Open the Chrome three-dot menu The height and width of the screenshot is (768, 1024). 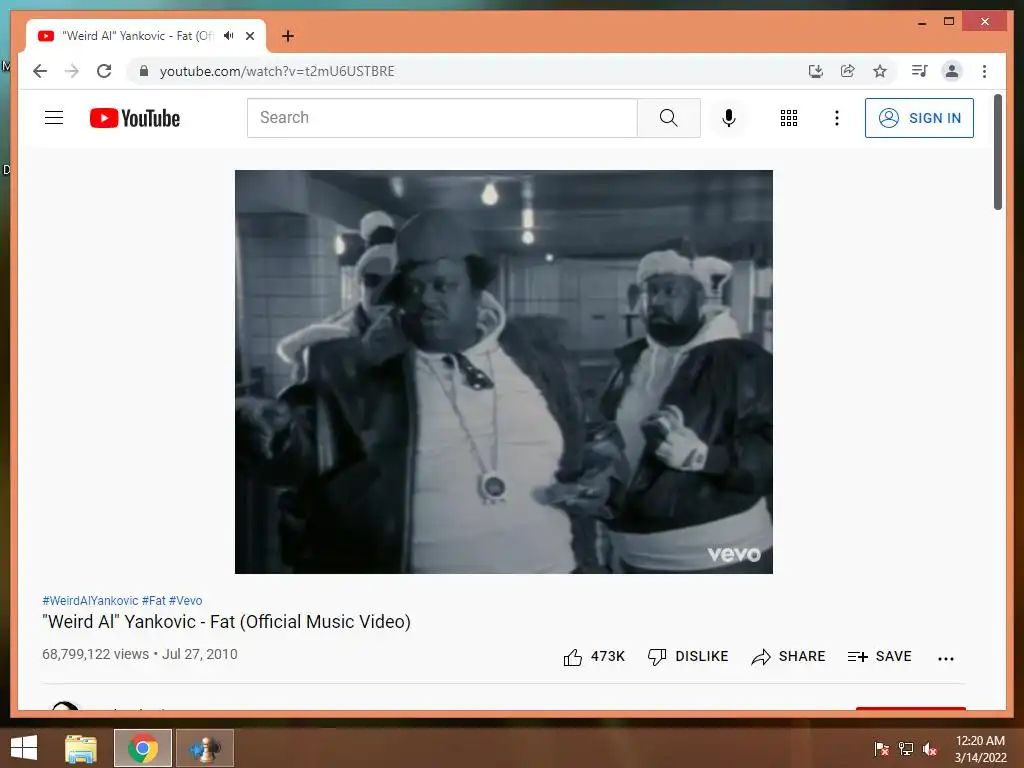tap(984, 71)
